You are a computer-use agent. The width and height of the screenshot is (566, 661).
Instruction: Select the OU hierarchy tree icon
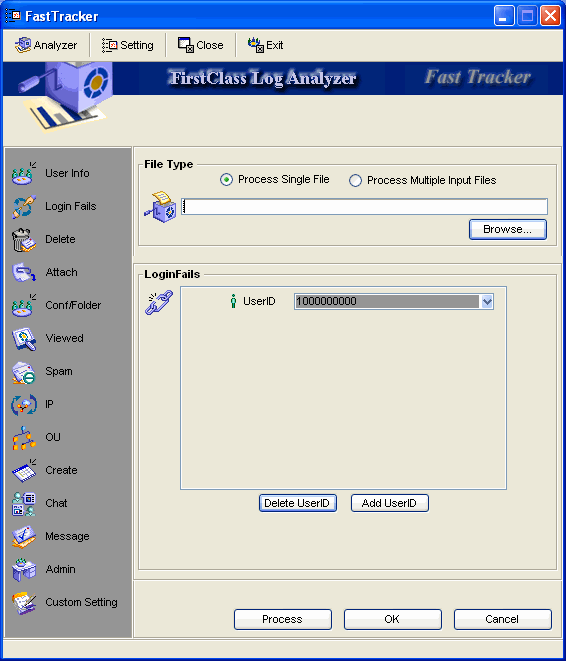coord(24,438)
